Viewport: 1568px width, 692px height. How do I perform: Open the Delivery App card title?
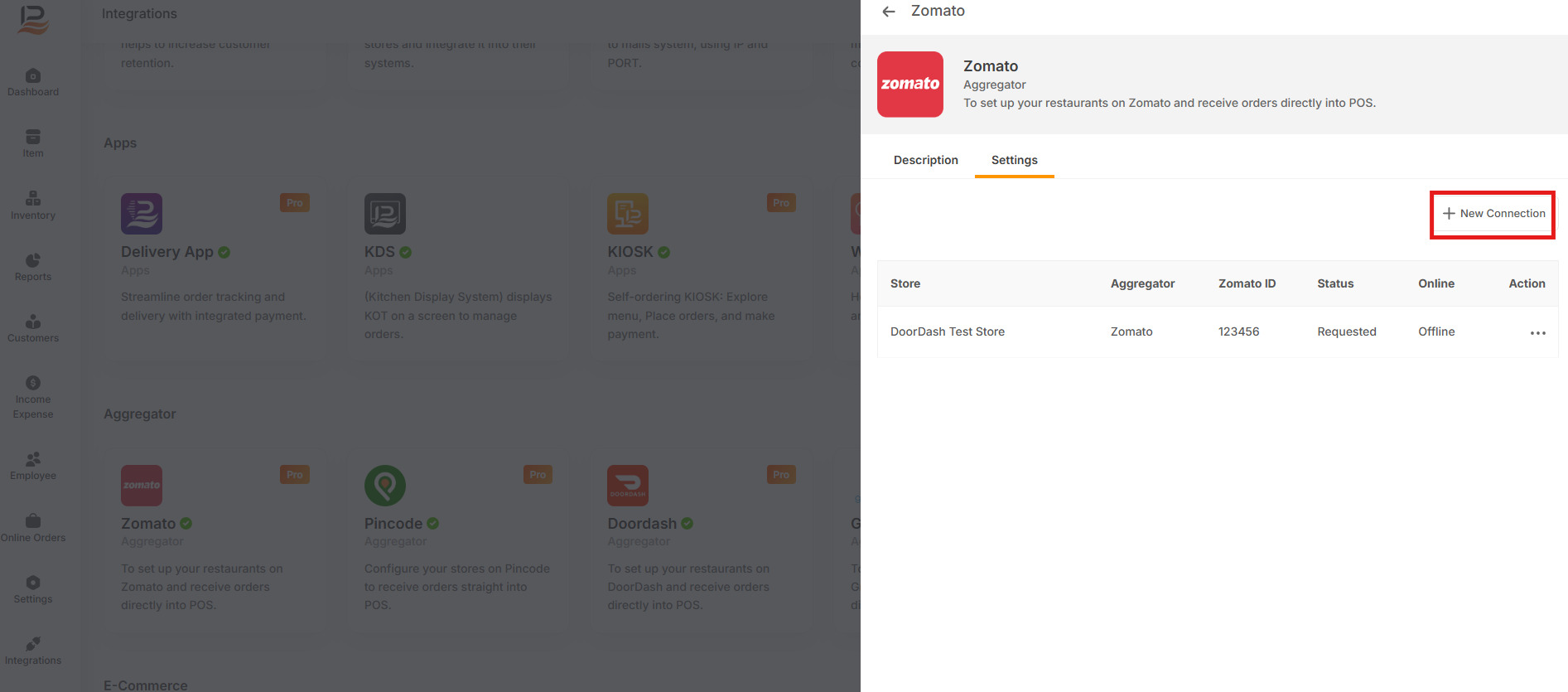coord(167,252)
